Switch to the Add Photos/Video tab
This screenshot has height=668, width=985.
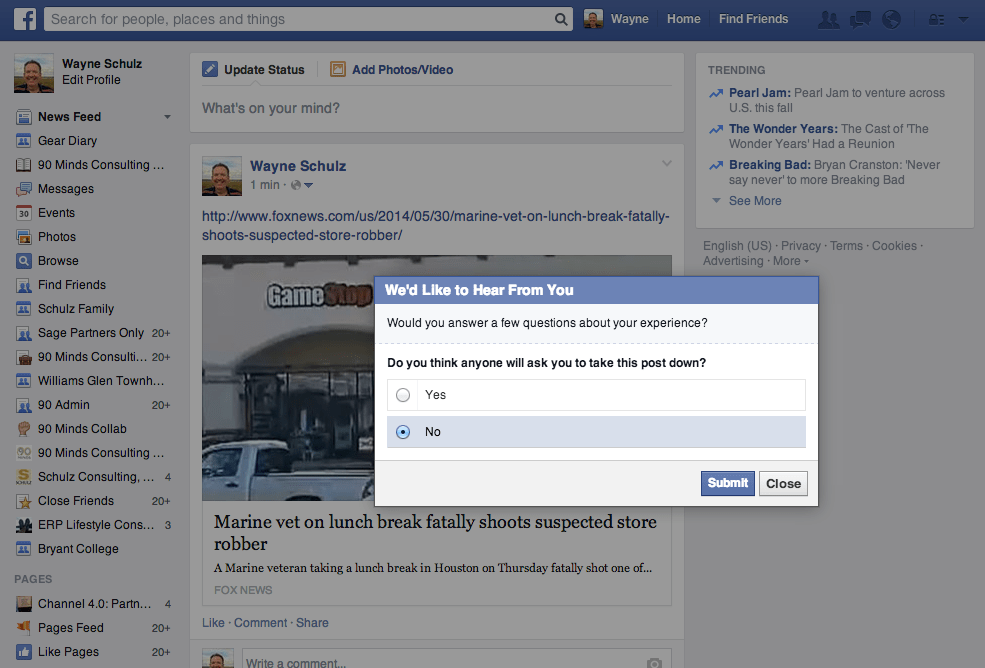[x=391, y=69]
